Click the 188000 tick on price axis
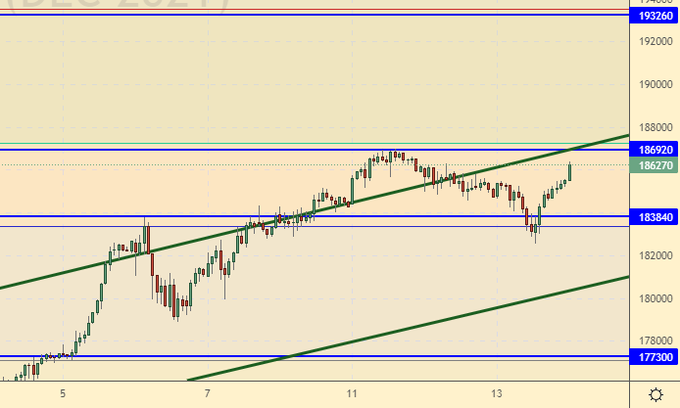 click(655, 128)
